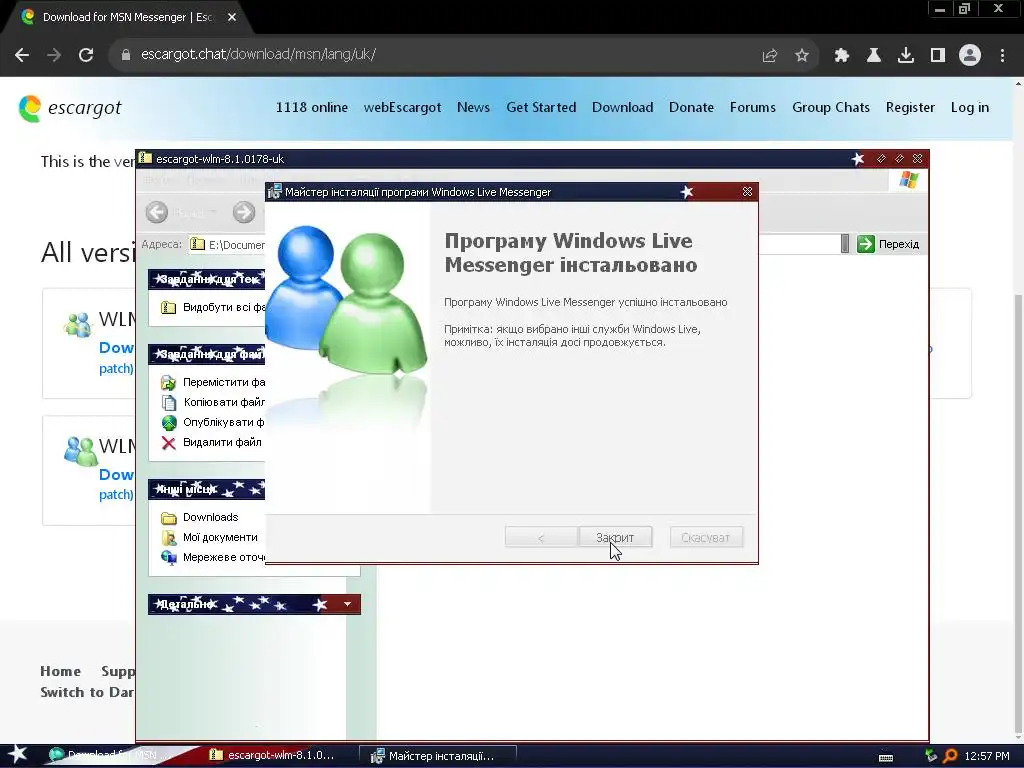Click the Перехід go arrow icon

[865, 244]
